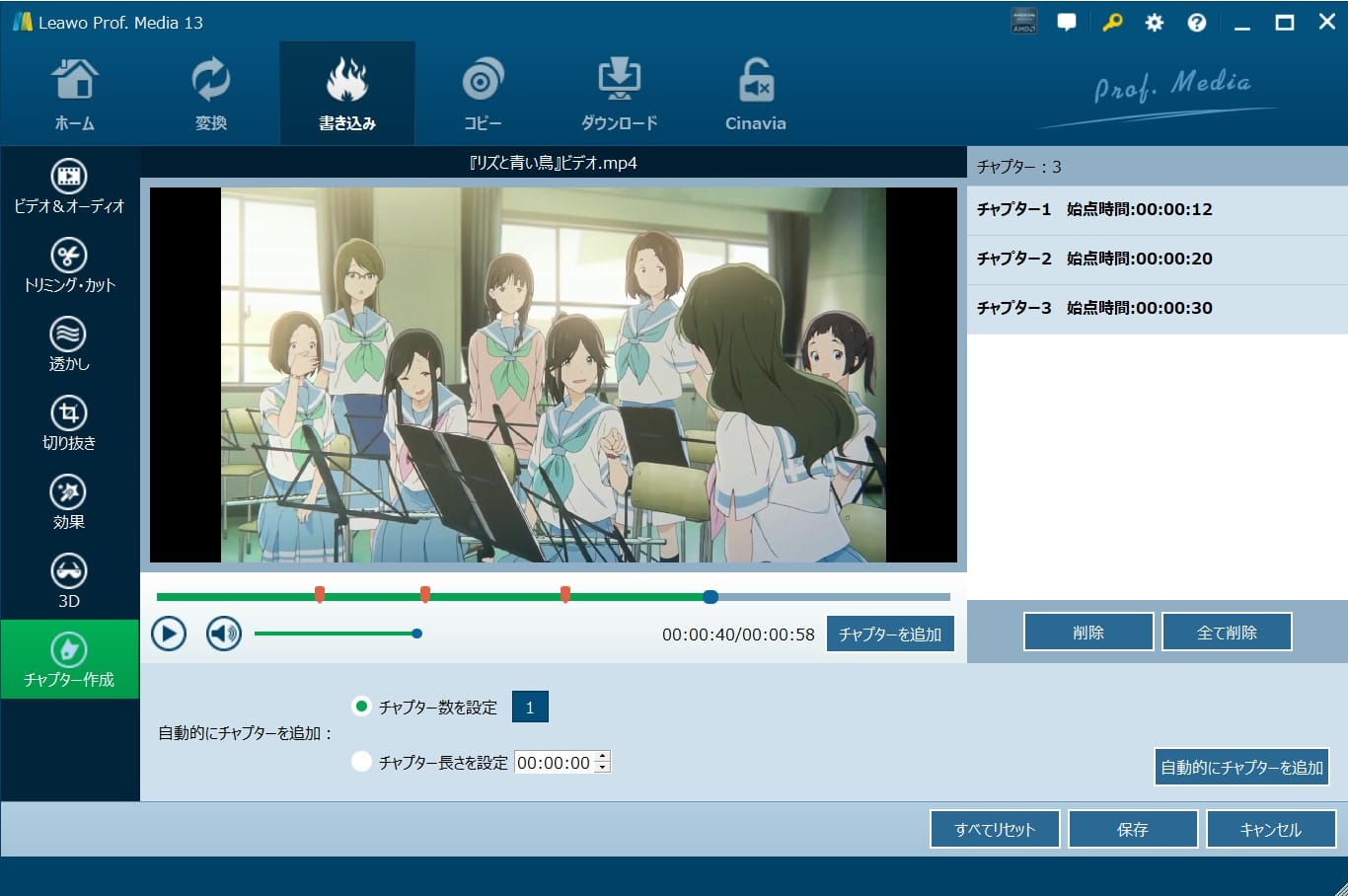Click the second chapter marker on timeline
This screenshot has width=1348, height=896.
[425, 593]
